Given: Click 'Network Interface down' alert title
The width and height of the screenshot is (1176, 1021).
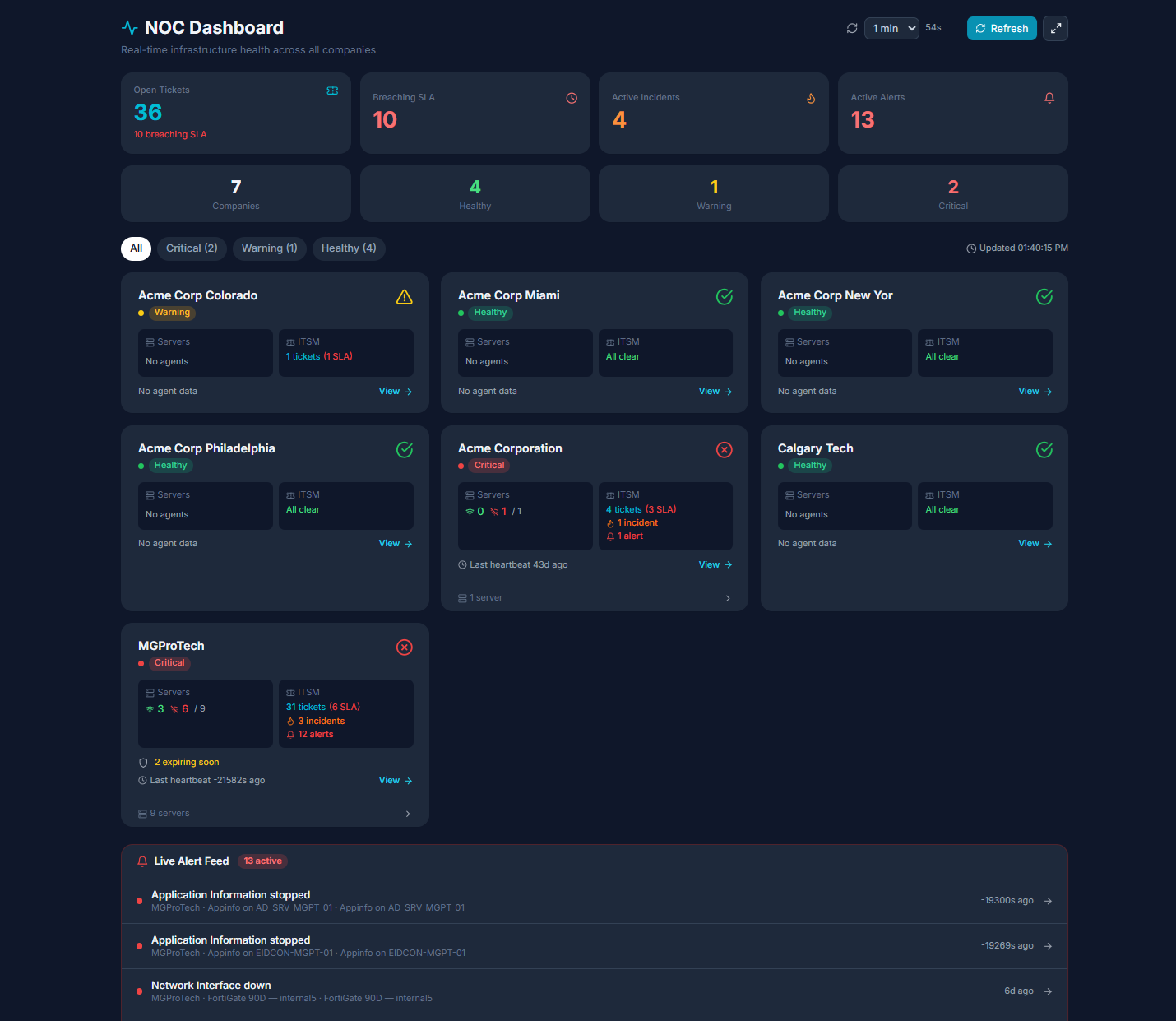Looking at the screenshot, I should (211, 986).
